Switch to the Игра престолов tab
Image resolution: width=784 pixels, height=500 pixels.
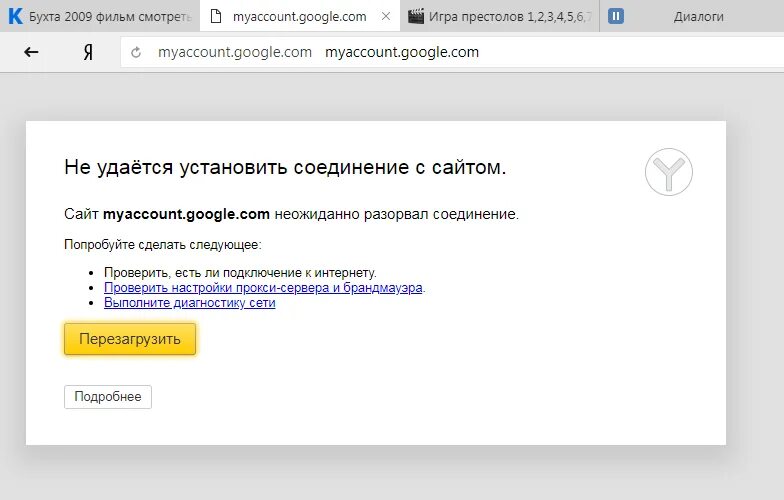[x=500, y=16]
